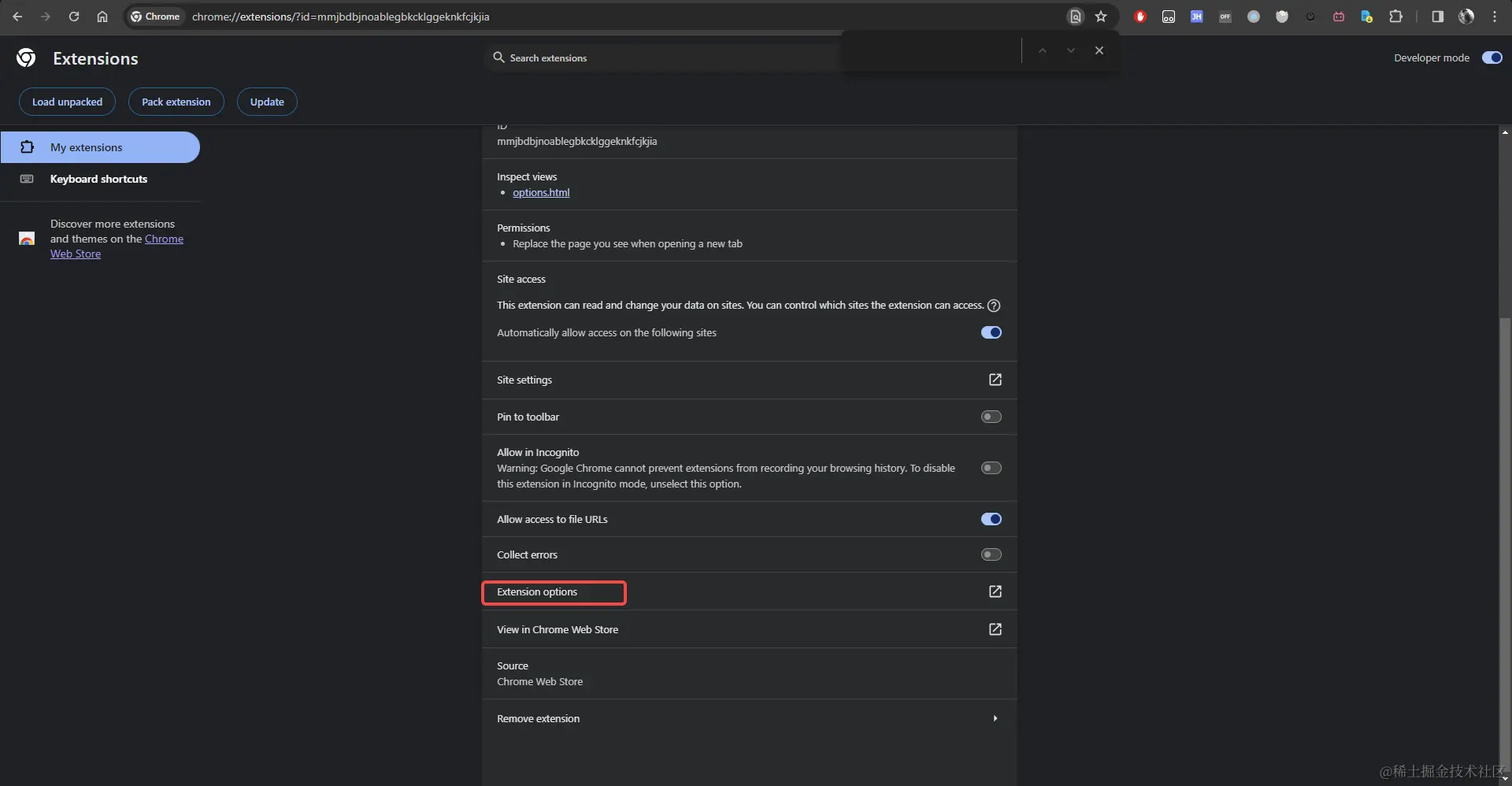This screenshot has height=786, width=1512.
Task: Click the help icon next to site access text
Action: pos(994,306)
